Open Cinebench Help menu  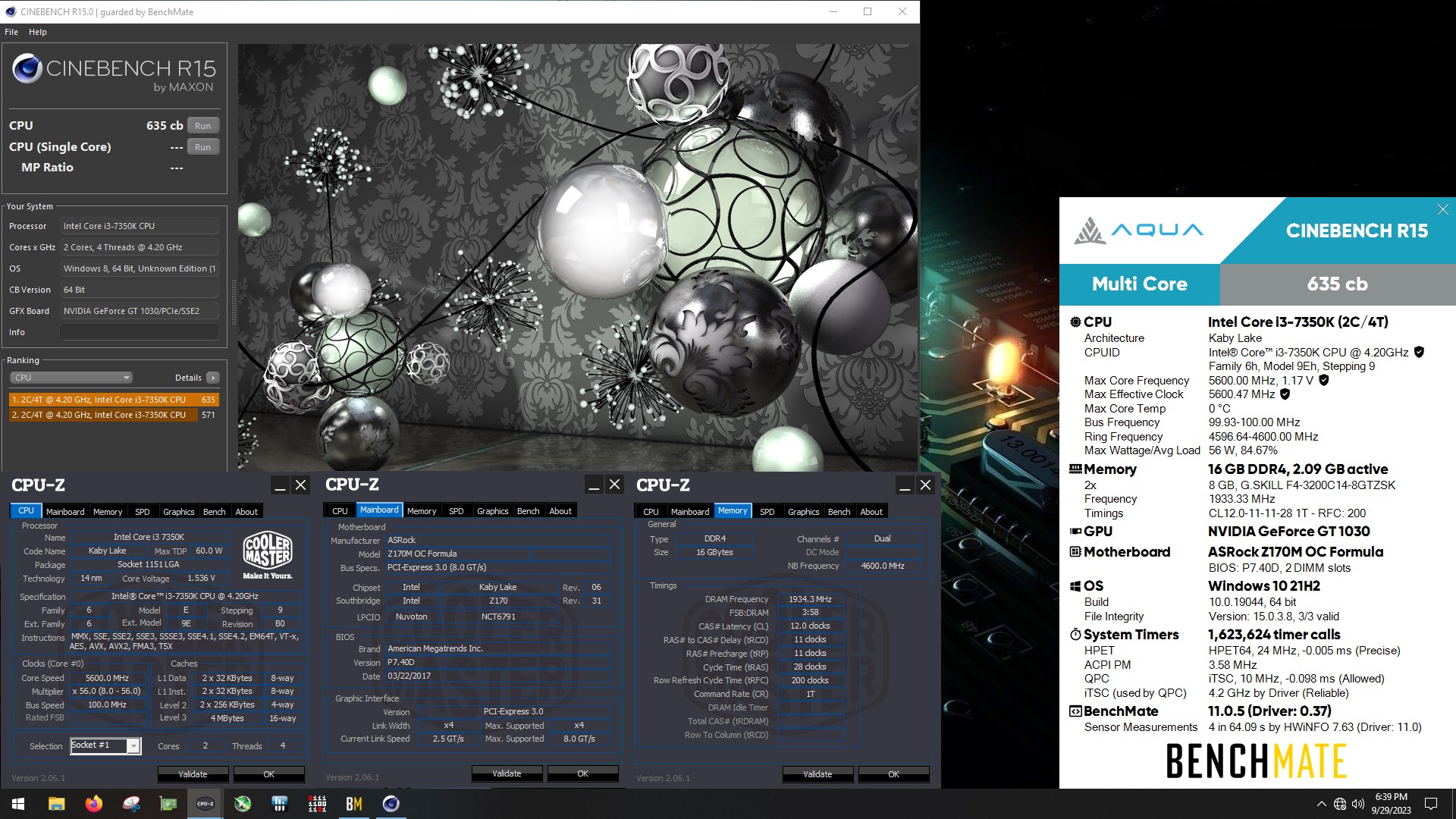pos(38,32)
